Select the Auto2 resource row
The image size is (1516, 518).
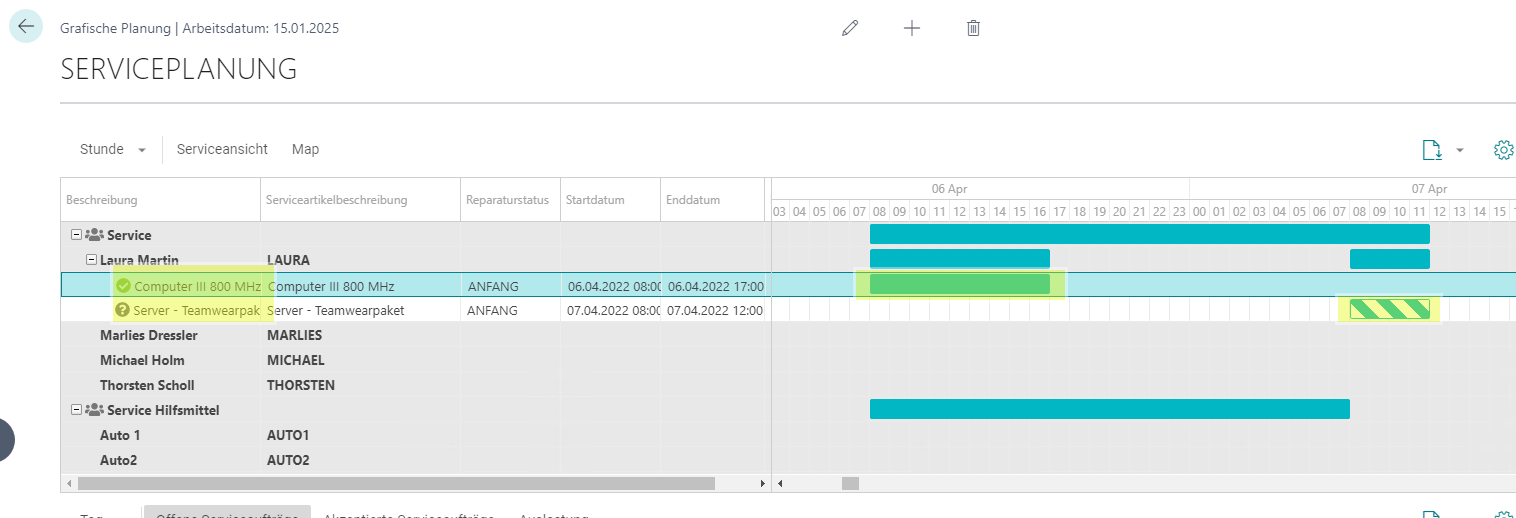(416, 460)
